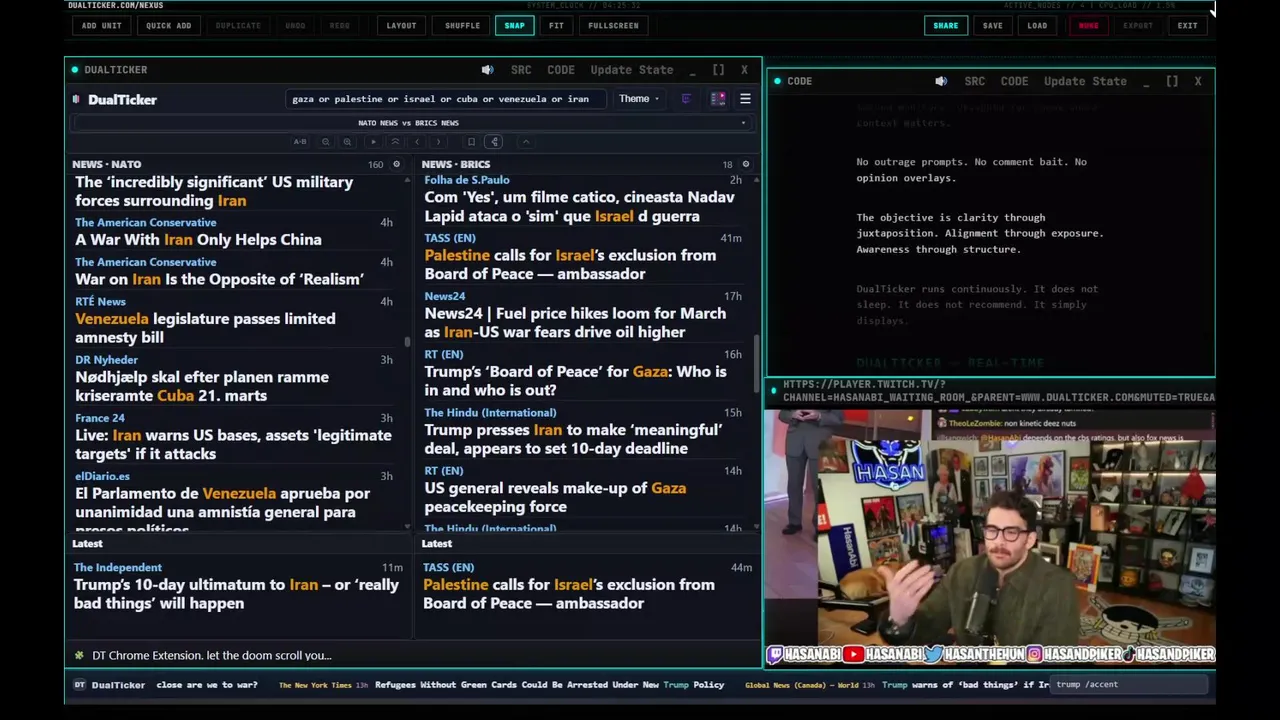Click the keyword search field with gaza query
Image resolution: width=1280 pixels, height=720 pixels.
[445, 99]
